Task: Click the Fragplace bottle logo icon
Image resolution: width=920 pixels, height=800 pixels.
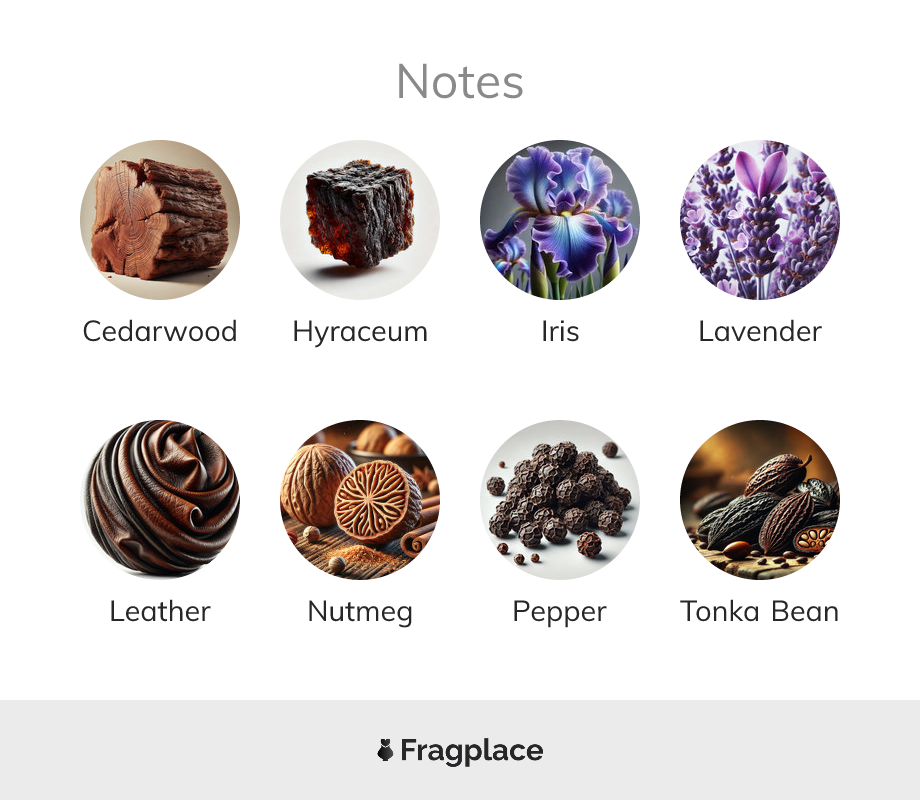Action: [x=385, y=750]
